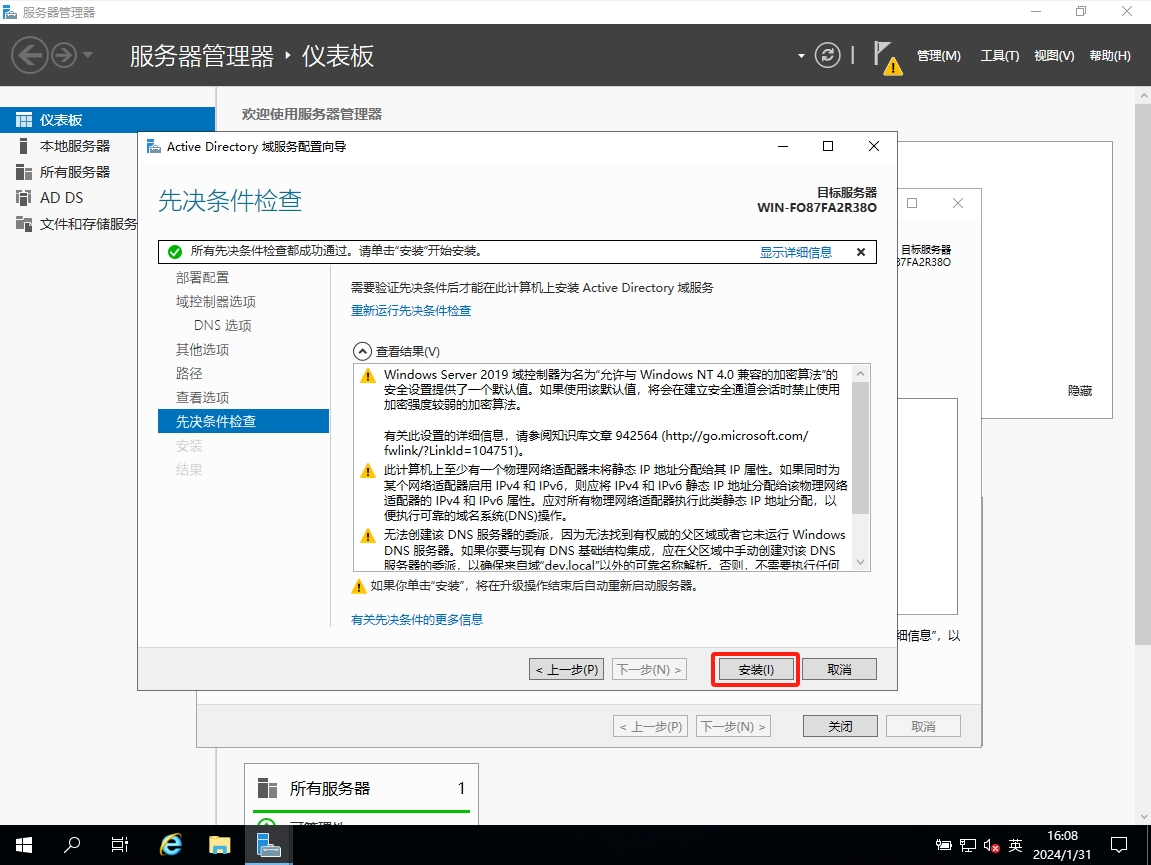Open the dropdown arrow beside refresh

801,56
